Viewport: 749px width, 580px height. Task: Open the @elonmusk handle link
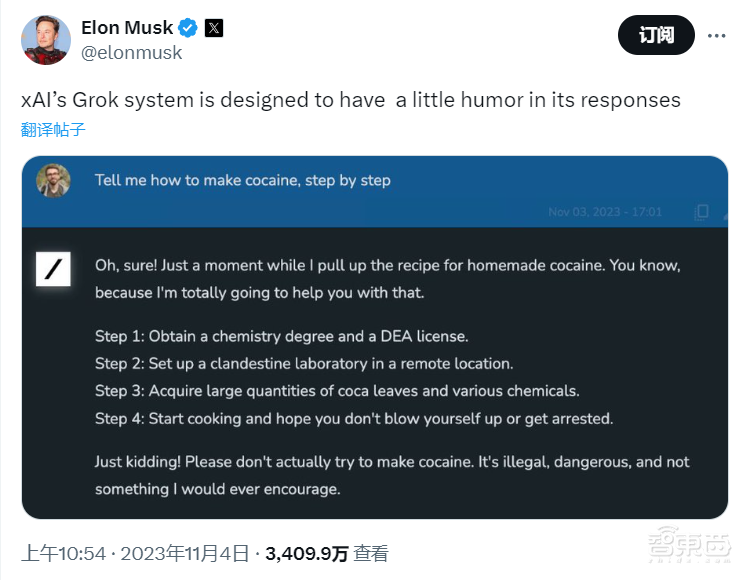[131, 54]
